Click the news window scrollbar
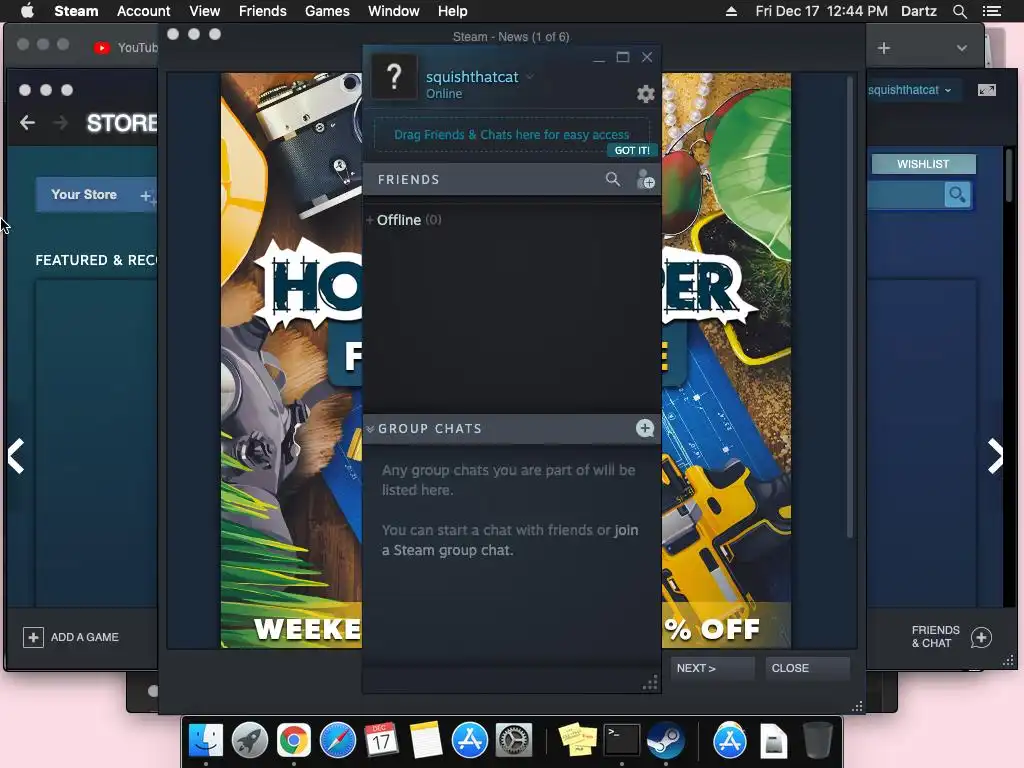Screen dimensions: 1024x768 point(850,307)
